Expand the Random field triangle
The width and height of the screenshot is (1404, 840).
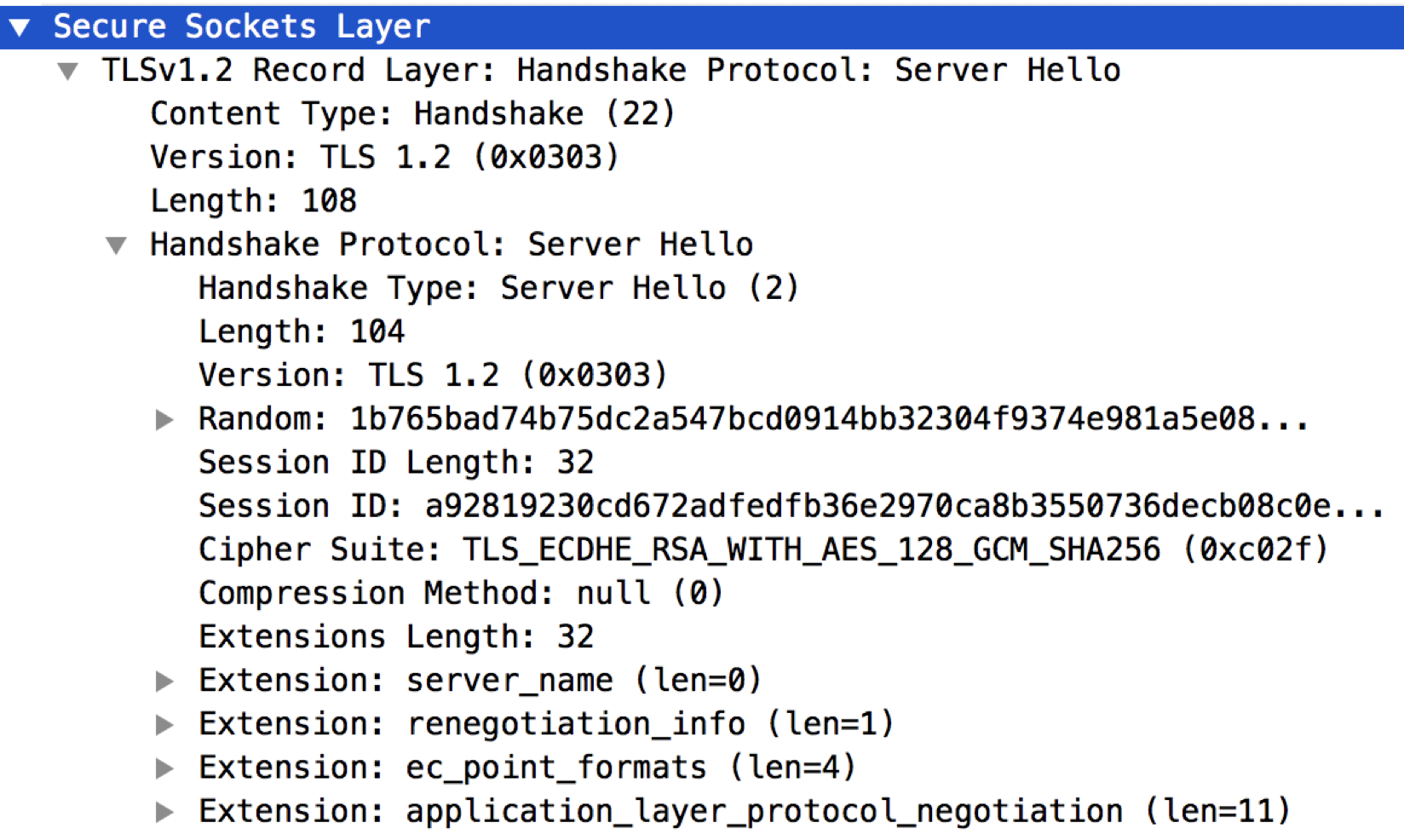point(165,419)
